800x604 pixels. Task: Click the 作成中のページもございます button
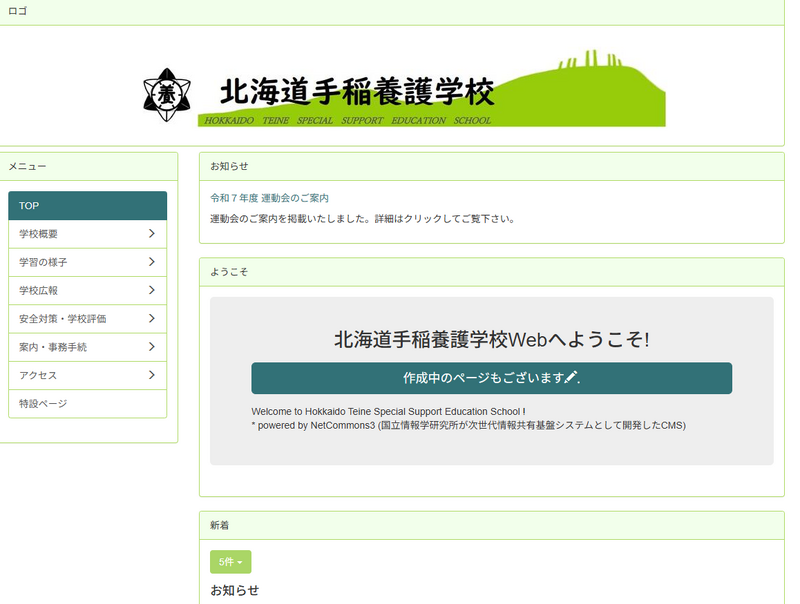pos(491,378)
